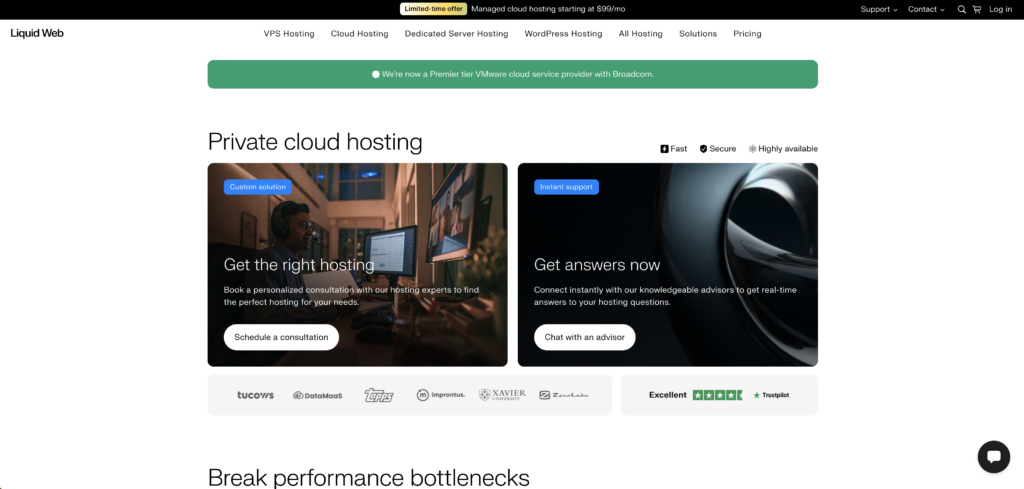Open the VPS Hosting menu
1024x489 pixels.
pos(289,33)
